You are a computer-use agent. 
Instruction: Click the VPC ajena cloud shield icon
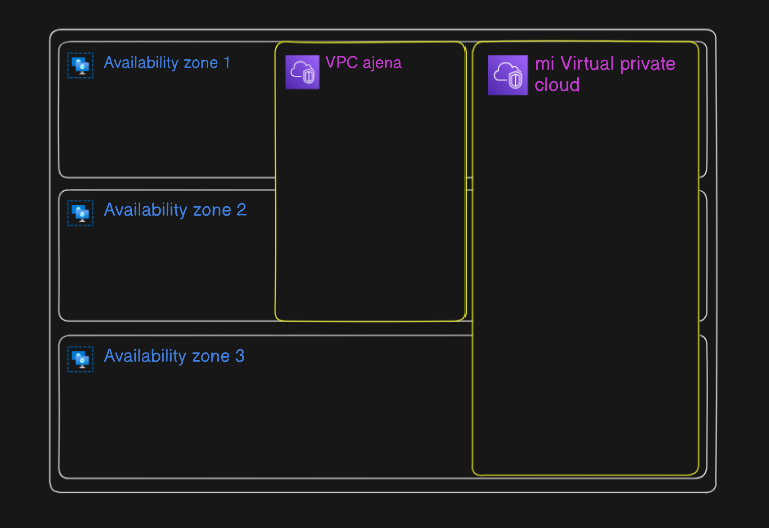tap(303, 72)
